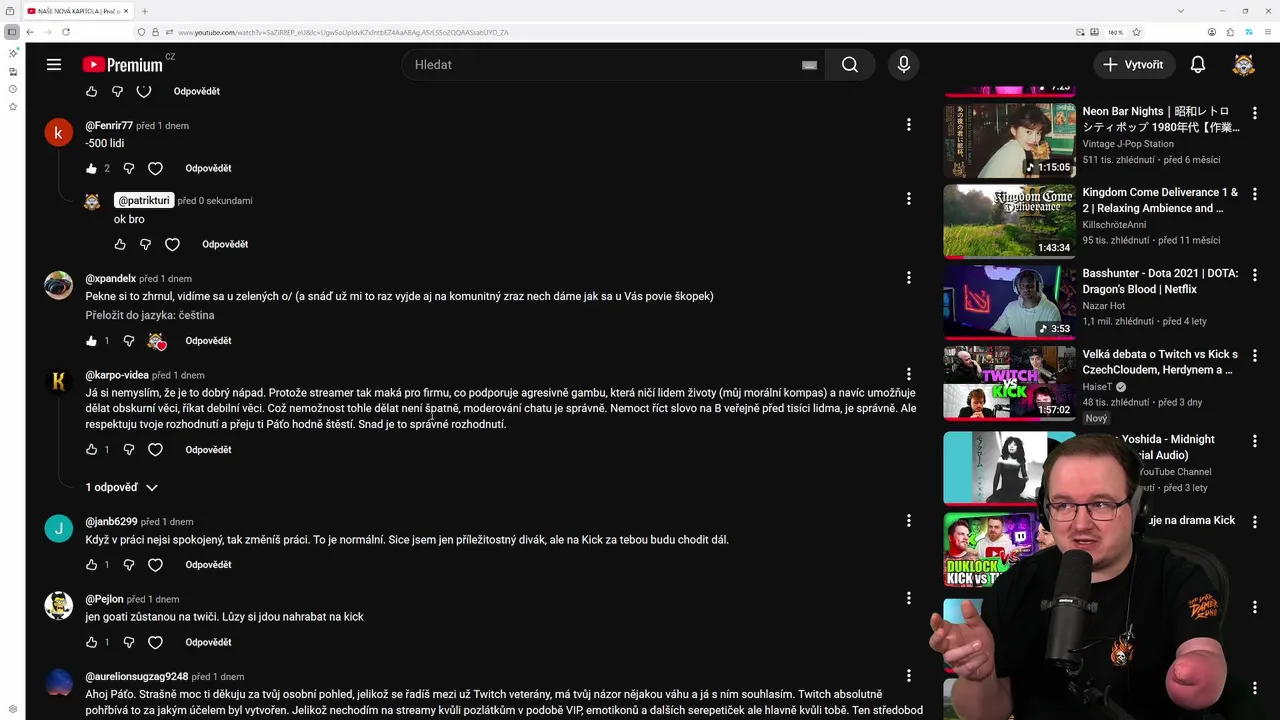Heart the @Fenrir77 comment
Screen dimensions: 1280x720
tap(155, 168)
